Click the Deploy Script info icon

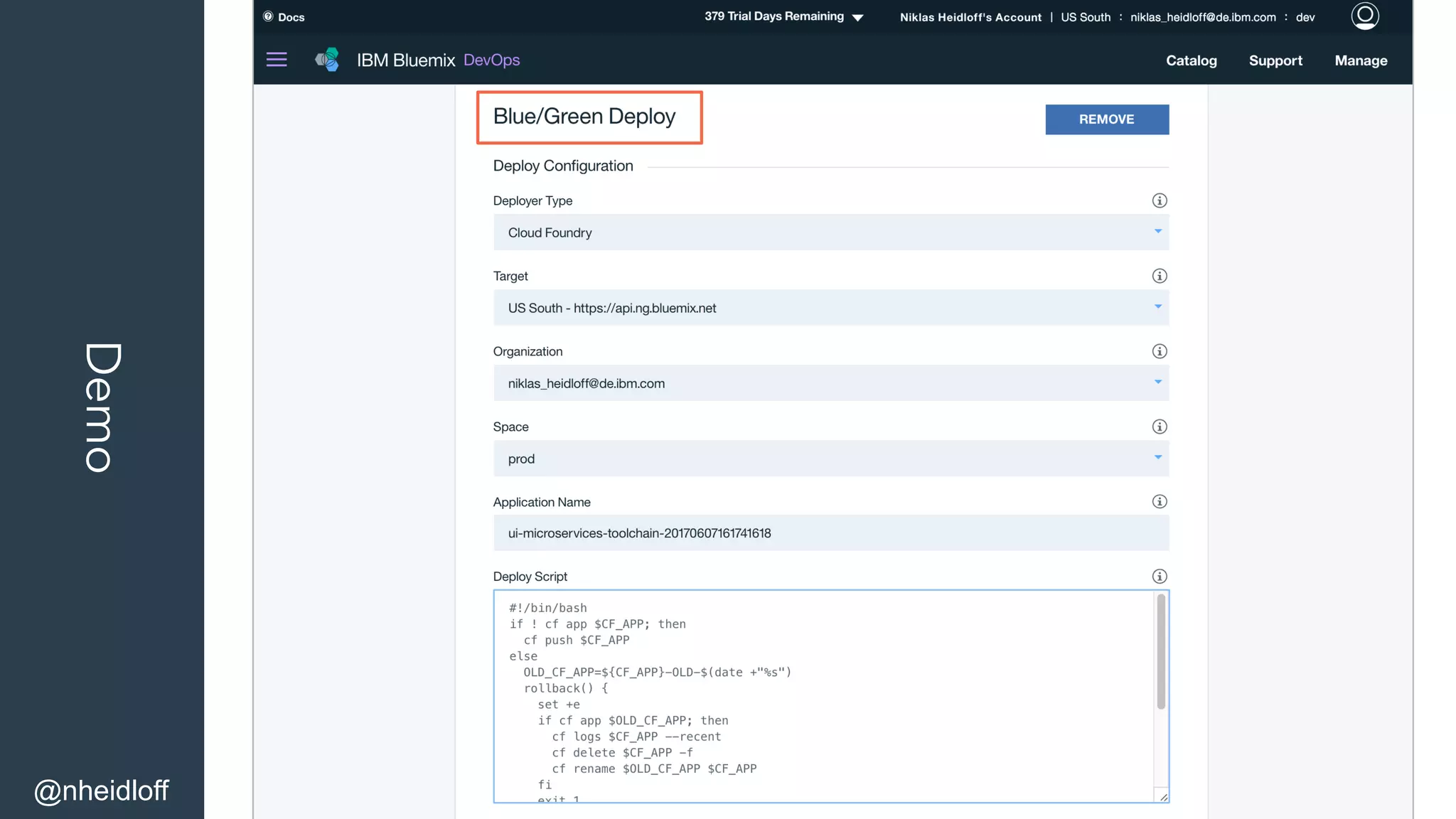[x=1159, y=577]
